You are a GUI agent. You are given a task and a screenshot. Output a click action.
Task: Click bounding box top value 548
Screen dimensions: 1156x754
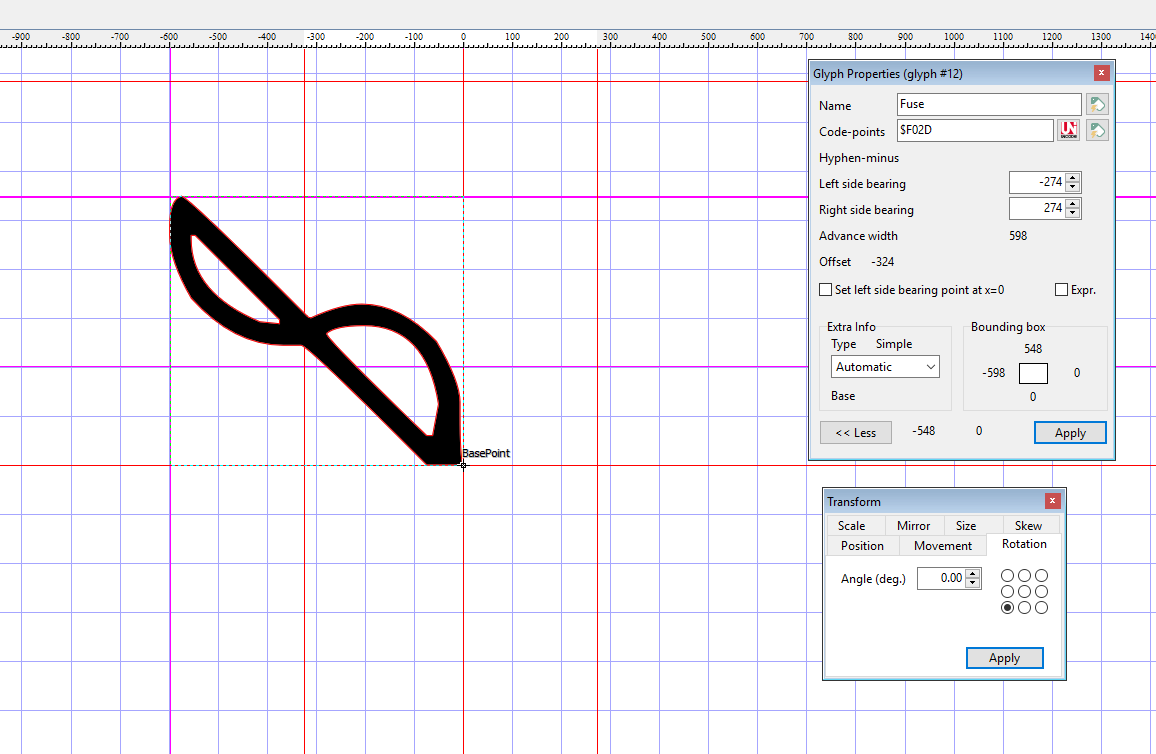coord(1033,349)
